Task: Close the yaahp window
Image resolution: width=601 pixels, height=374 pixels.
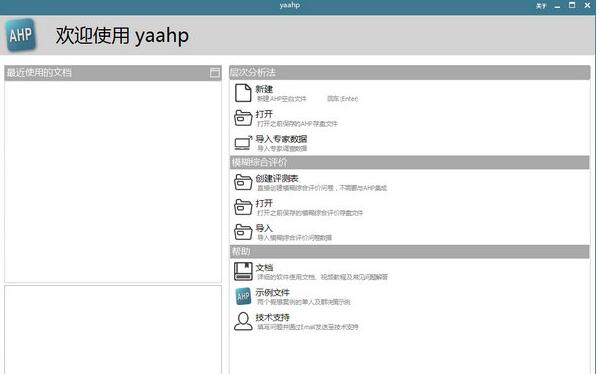Action: [587, 5]
